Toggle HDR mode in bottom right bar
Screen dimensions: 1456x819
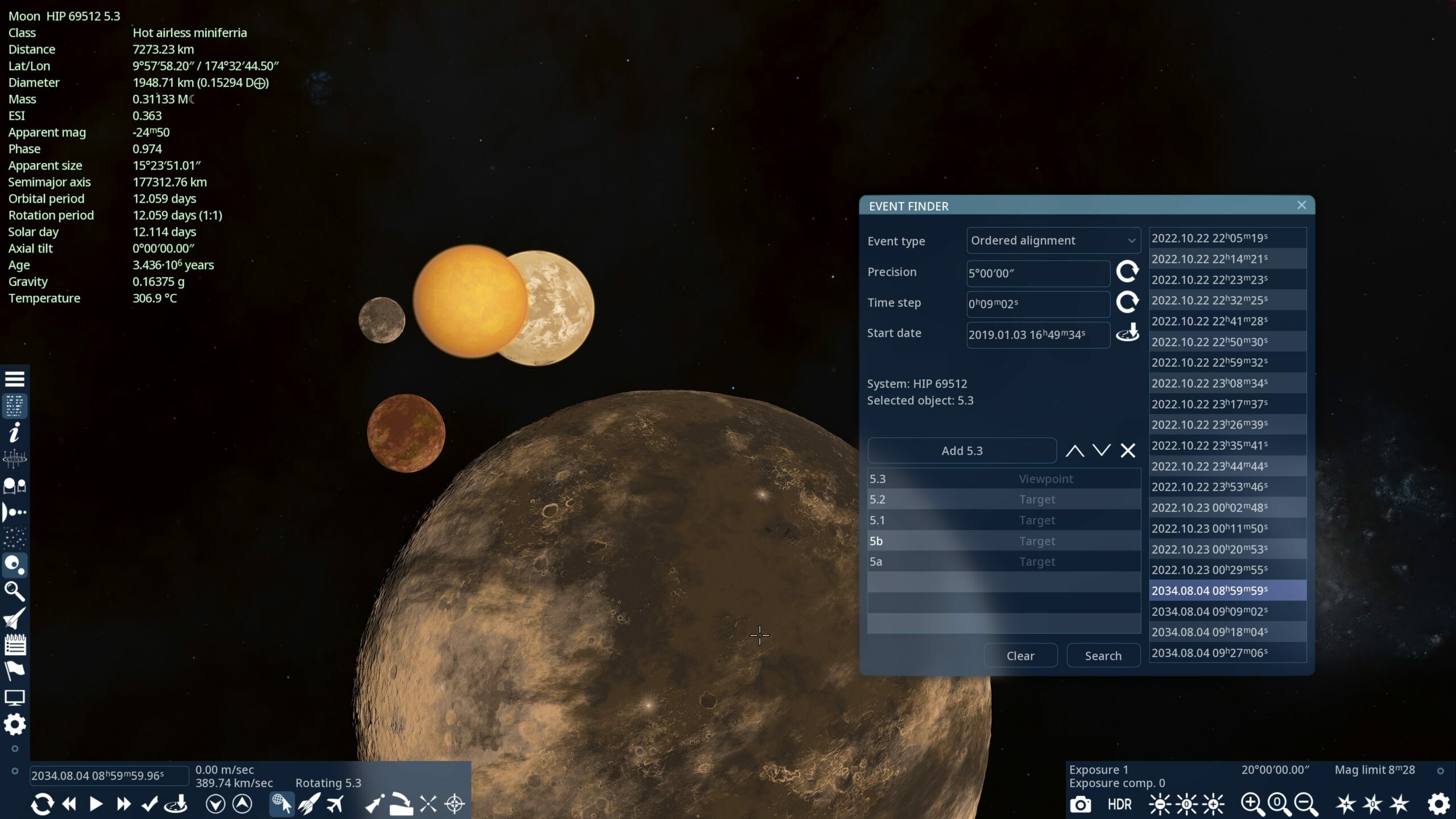(1119, 804)
